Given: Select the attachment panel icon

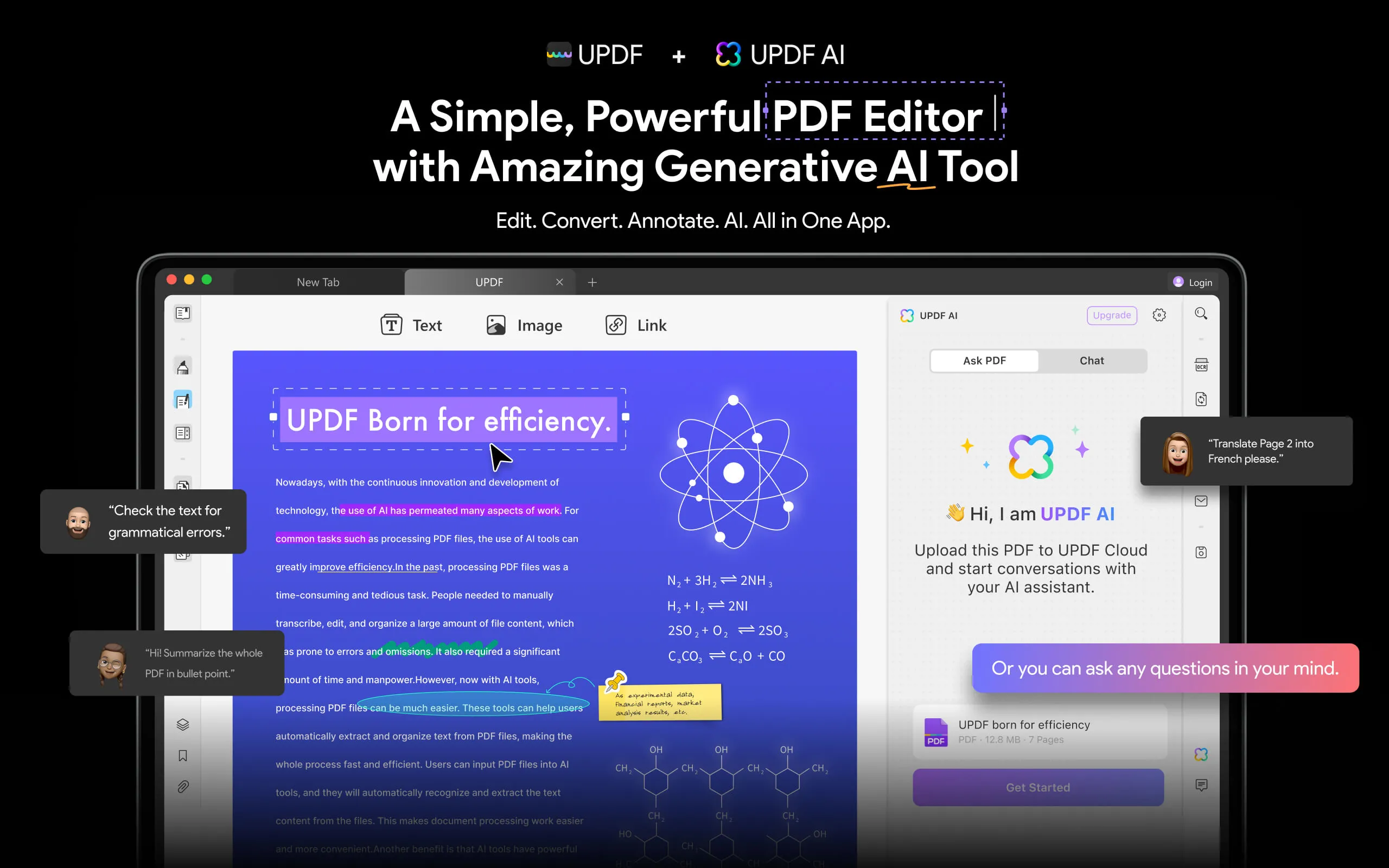Looking at the screenshot, I should pos(183,788).
